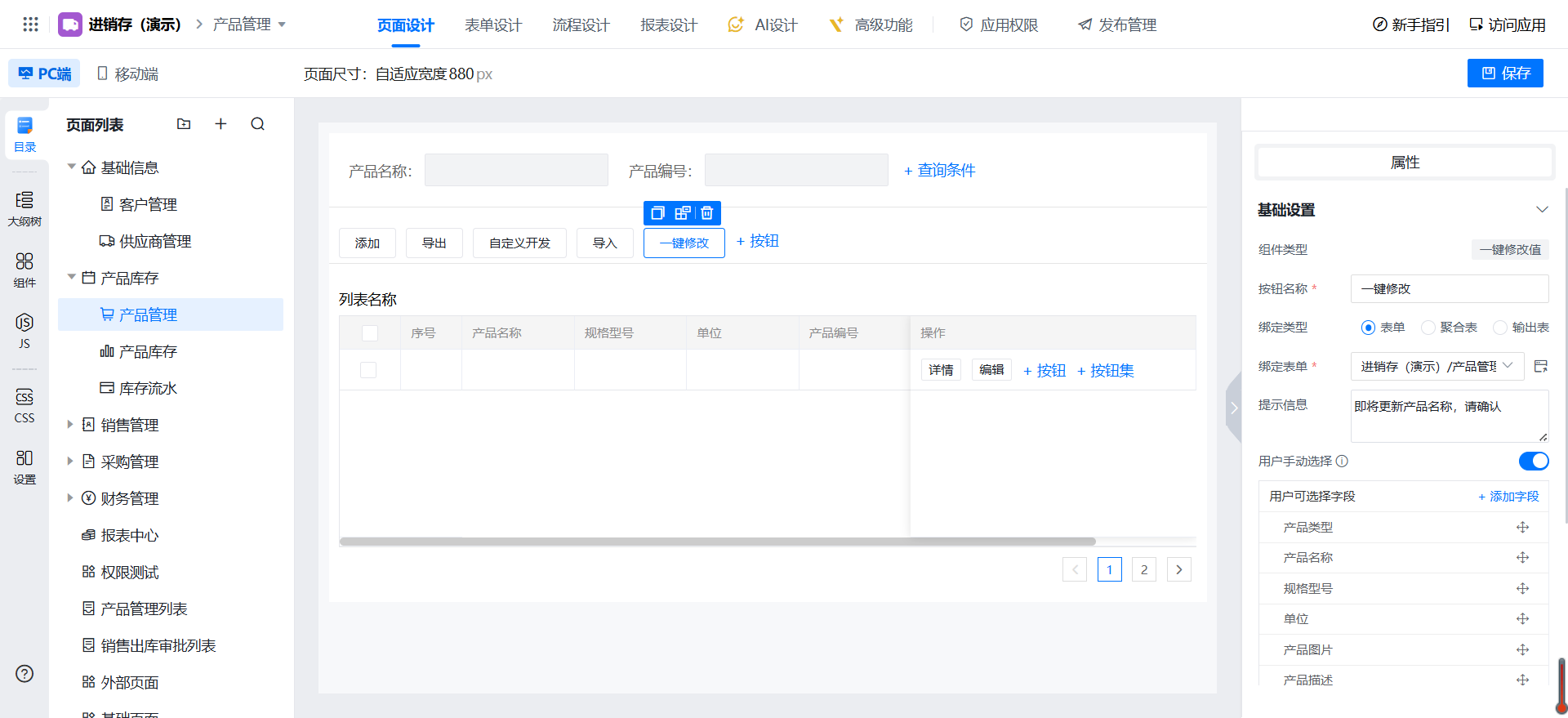Image resolution: width=1568 pixels, height=718 pixels.
Task: Toggle the 用户手动选择 switch
Action: (x=1533, y=462)
